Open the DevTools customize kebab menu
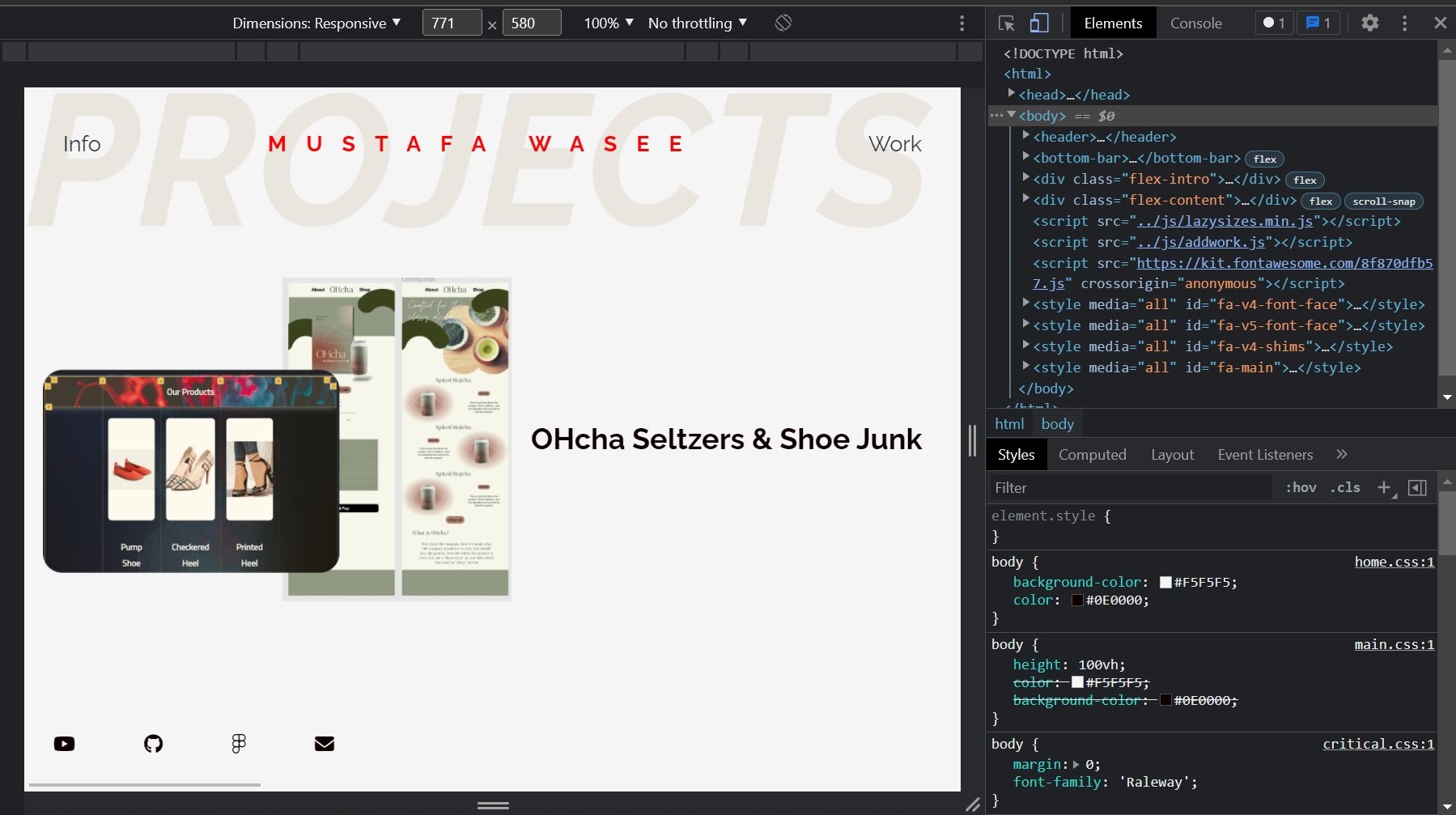The image size is (1456, 815). [1404, 23]
